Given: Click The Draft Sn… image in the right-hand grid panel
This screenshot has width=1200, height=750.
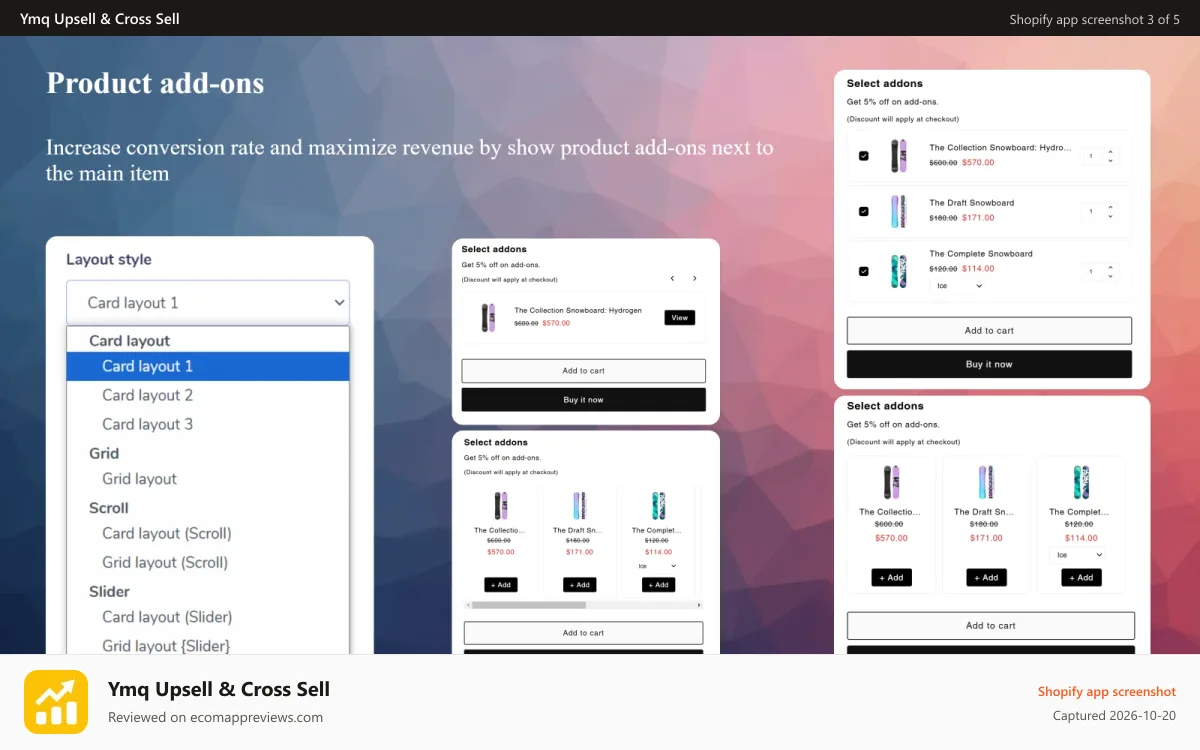Looking at the screenshot, I should tap(986, 482).
